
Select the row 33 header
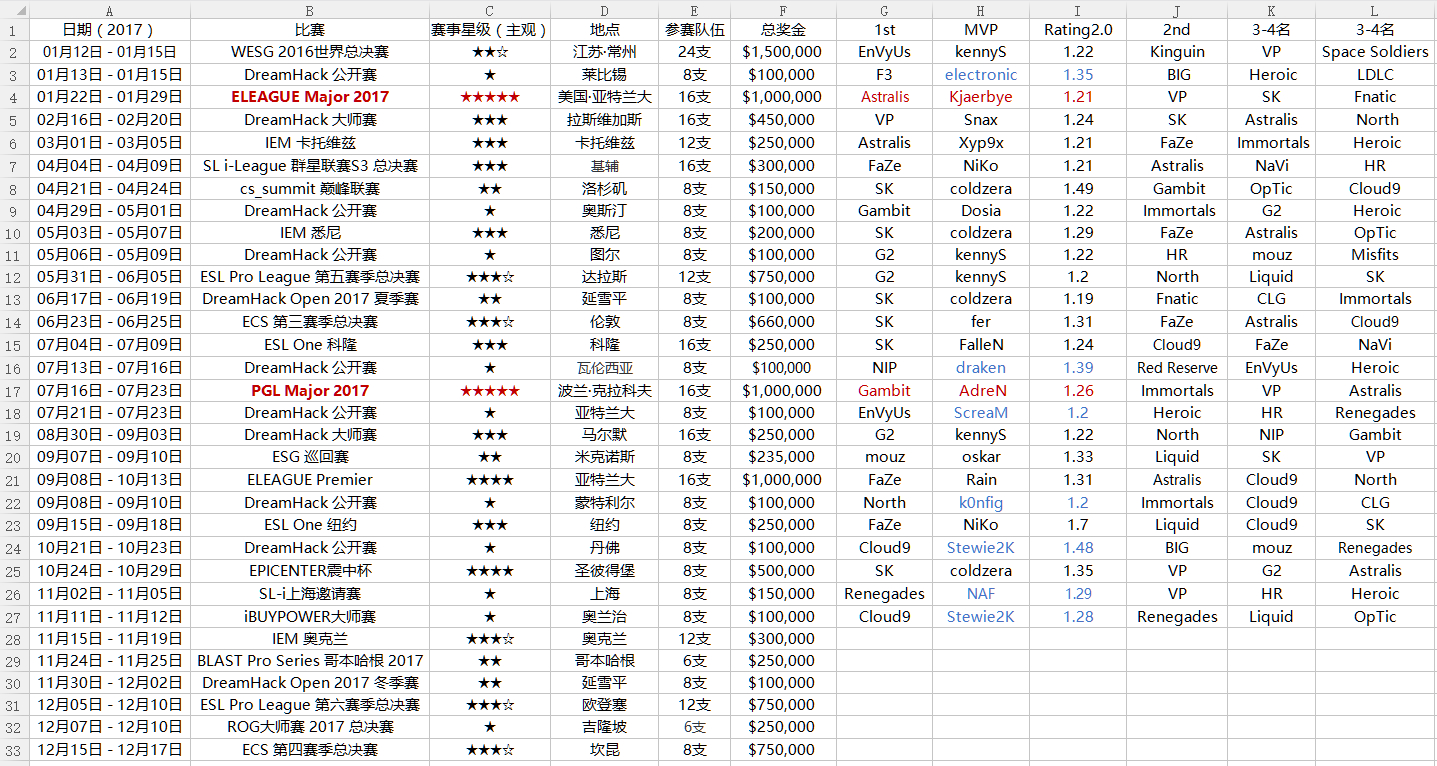14,750
